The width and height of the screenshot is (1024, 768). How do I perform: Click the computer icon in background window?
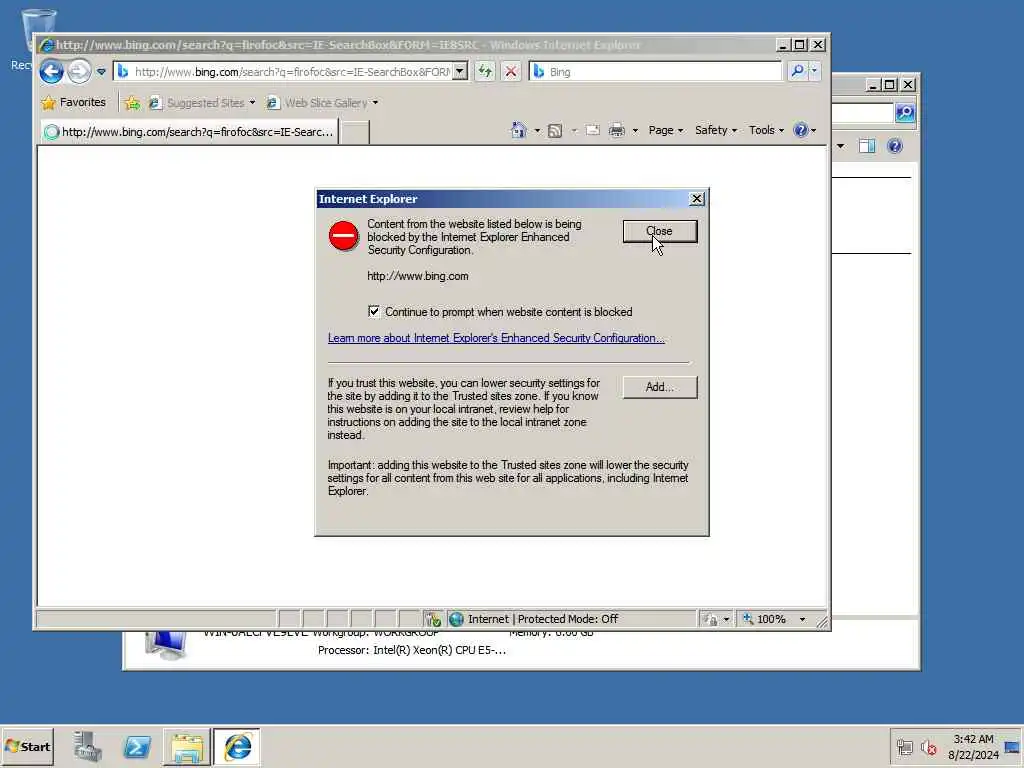tap(166, 645)
